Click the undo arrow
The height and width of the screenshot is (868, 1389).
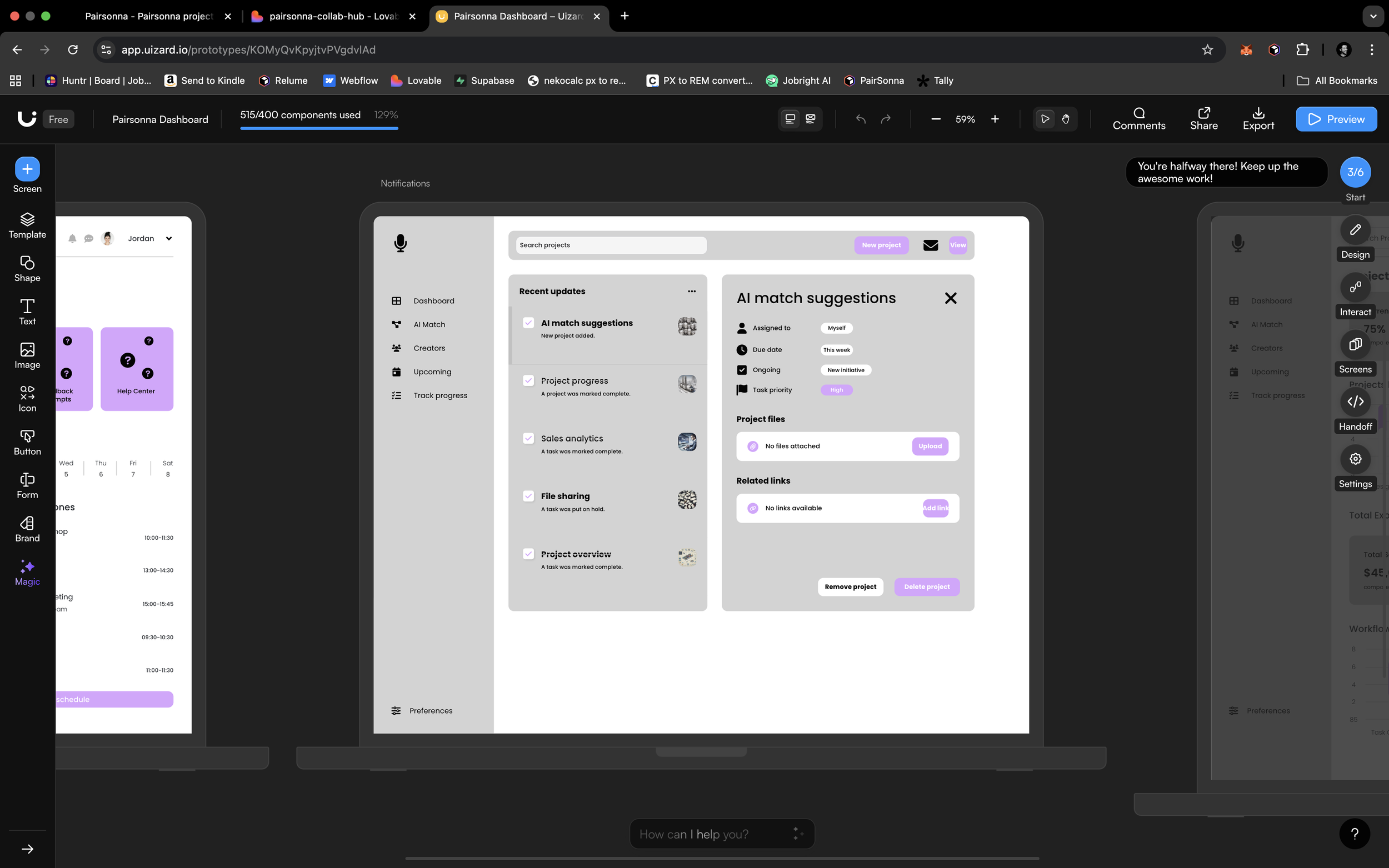tap(860, 119)
